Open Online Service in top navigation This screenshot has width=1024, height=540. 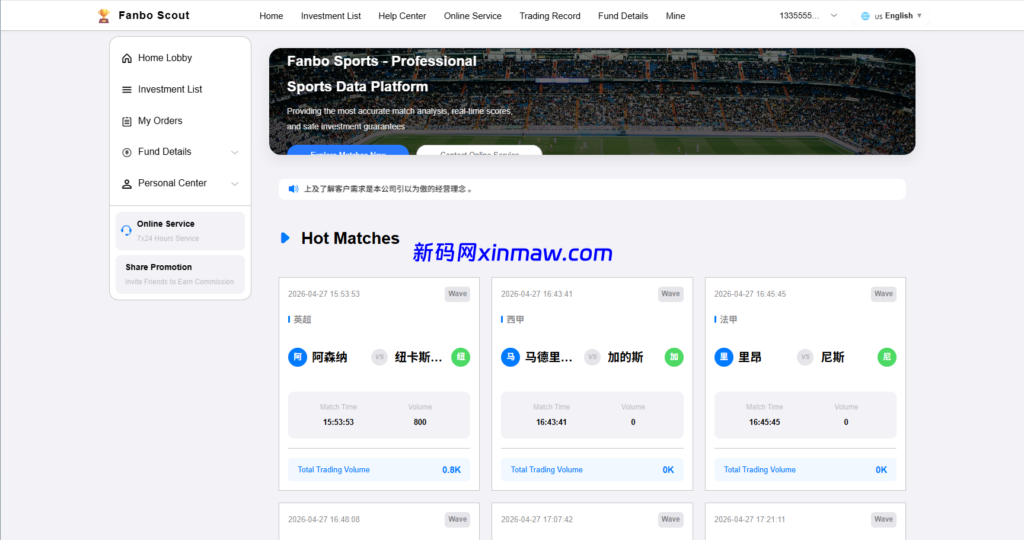[x=472, y=16]
